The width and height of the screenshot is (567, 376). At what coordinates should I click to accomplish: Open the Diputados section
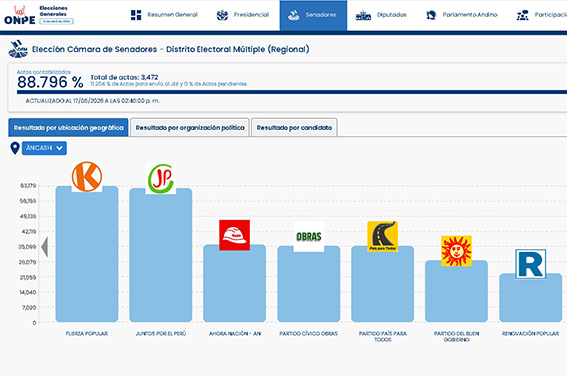click(x=381, y=15)
